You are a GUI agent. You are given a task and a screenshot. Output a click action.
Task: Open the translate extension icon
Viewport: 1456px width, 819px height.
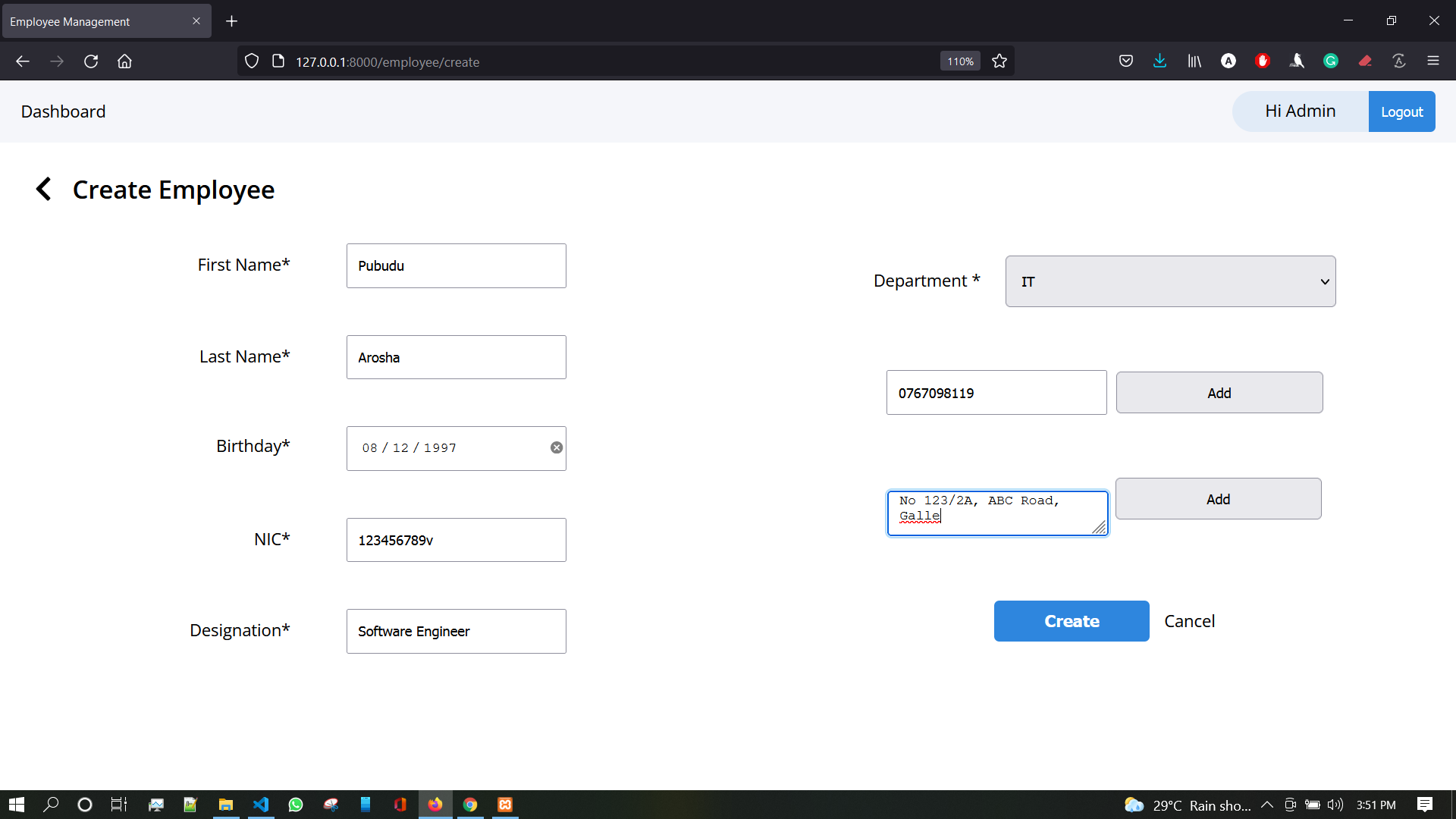tap(1399, 61)
